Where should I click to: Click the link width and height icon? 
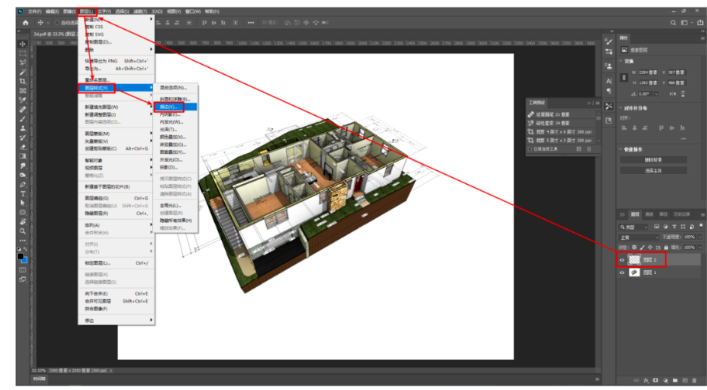pos(624,78)
